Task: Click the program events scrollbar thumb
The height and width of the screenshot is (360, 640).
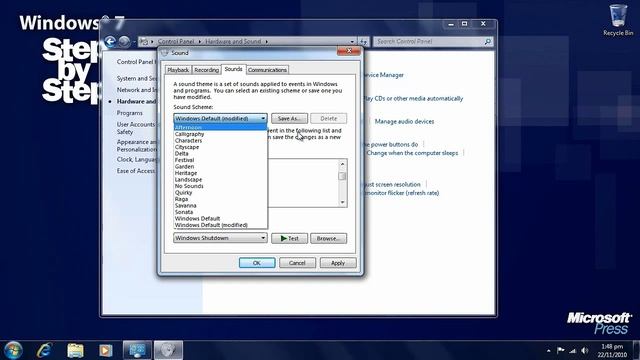Action: coord(342,176)
